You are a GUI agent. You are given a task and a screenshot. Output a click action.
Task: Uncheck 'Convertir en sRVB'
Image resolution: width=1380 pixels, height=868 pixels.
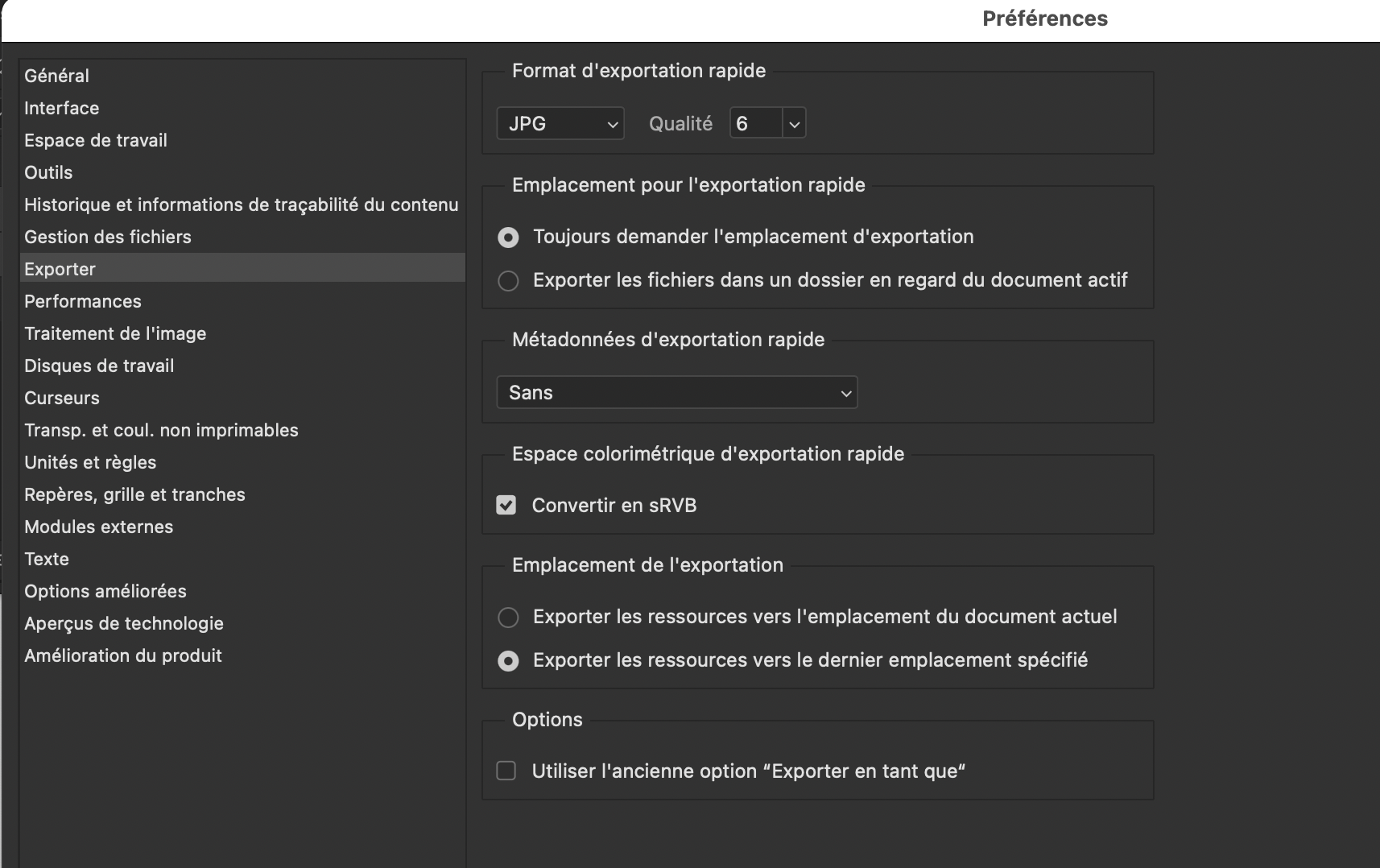pos(506,505)
